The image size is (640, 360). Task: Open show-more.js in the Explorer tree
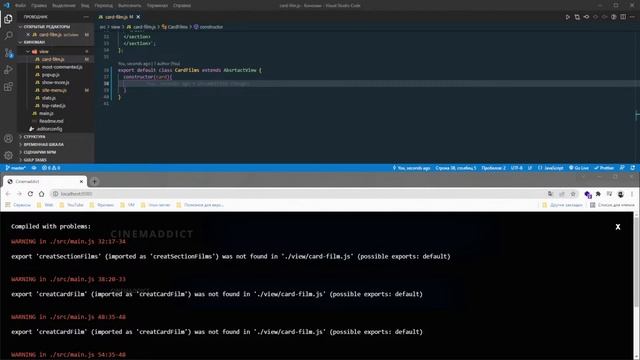55,82
